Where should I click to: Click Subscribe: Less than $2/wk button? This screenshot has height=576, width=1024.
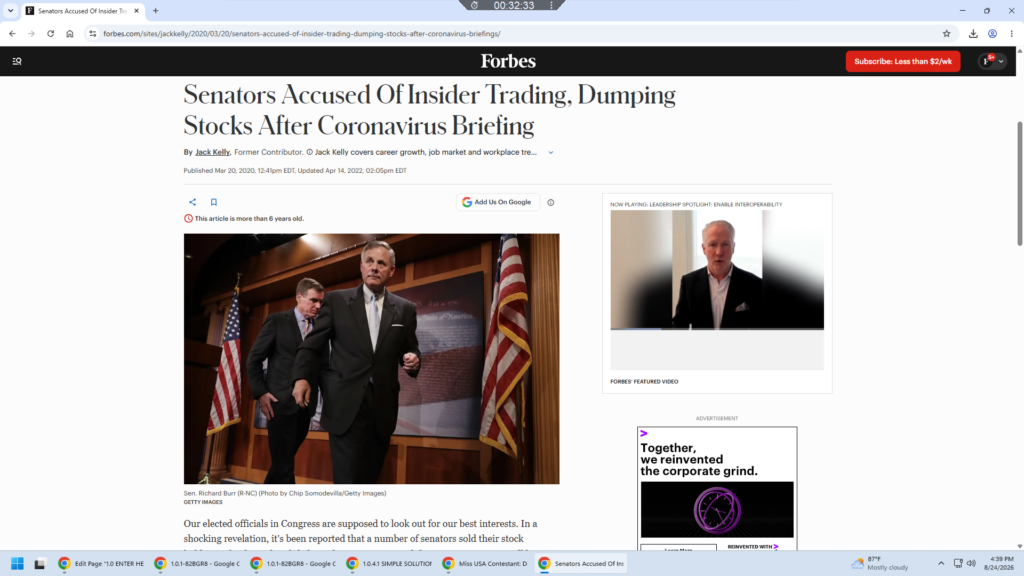[903, 61]
